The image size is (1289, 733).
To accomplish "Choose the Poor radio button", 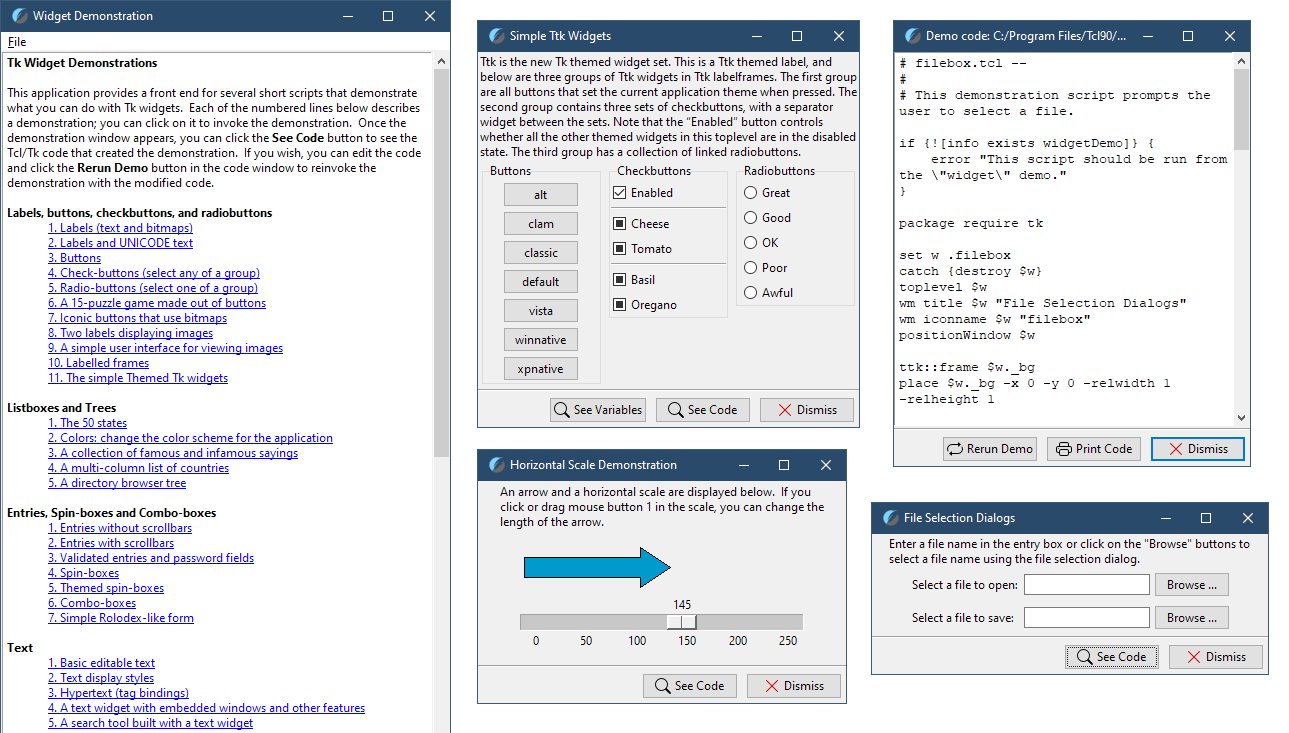I will click(x=751, y=268).
